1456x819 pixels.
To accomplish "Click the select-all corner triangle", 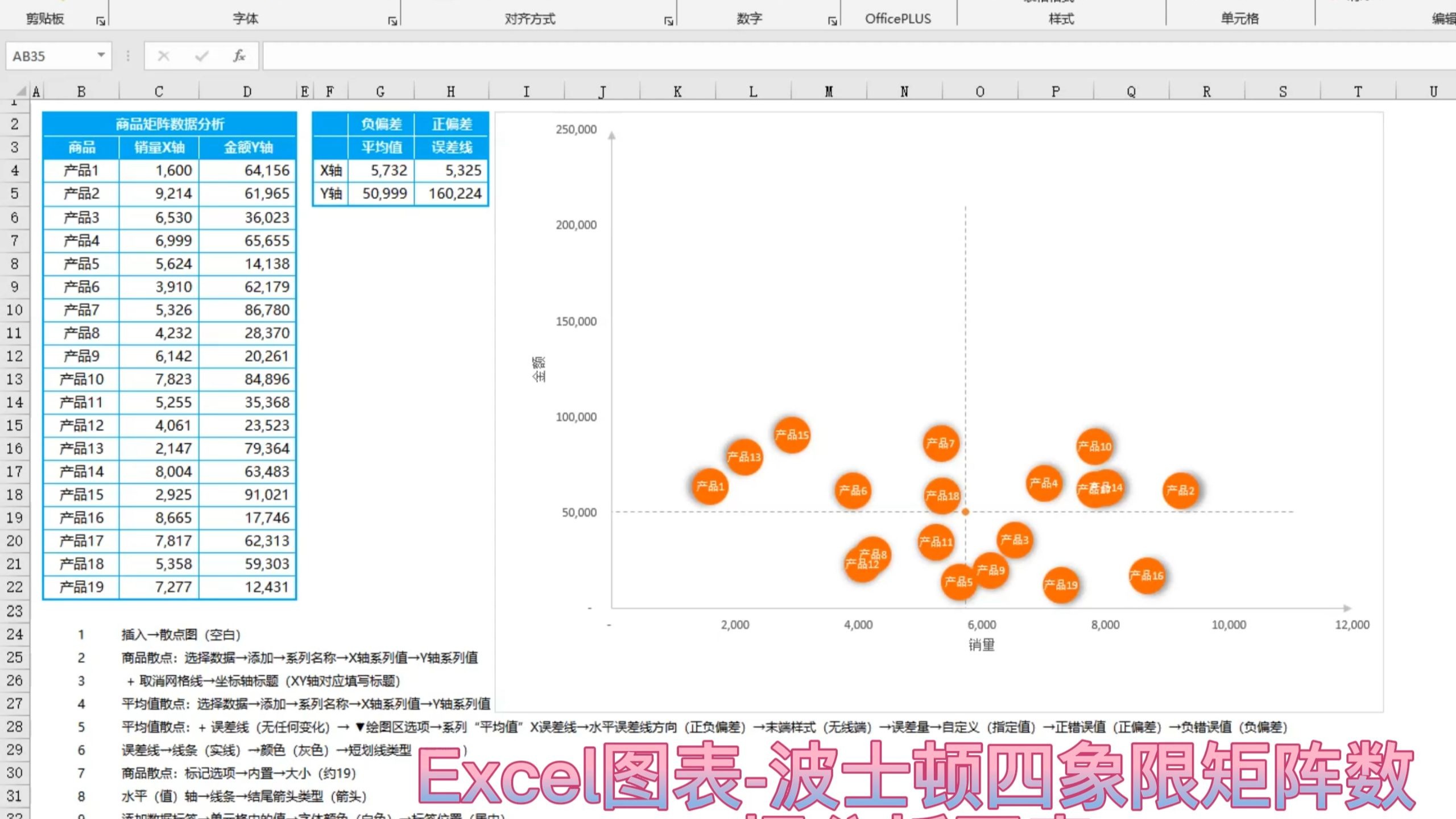I will [21, 91].
